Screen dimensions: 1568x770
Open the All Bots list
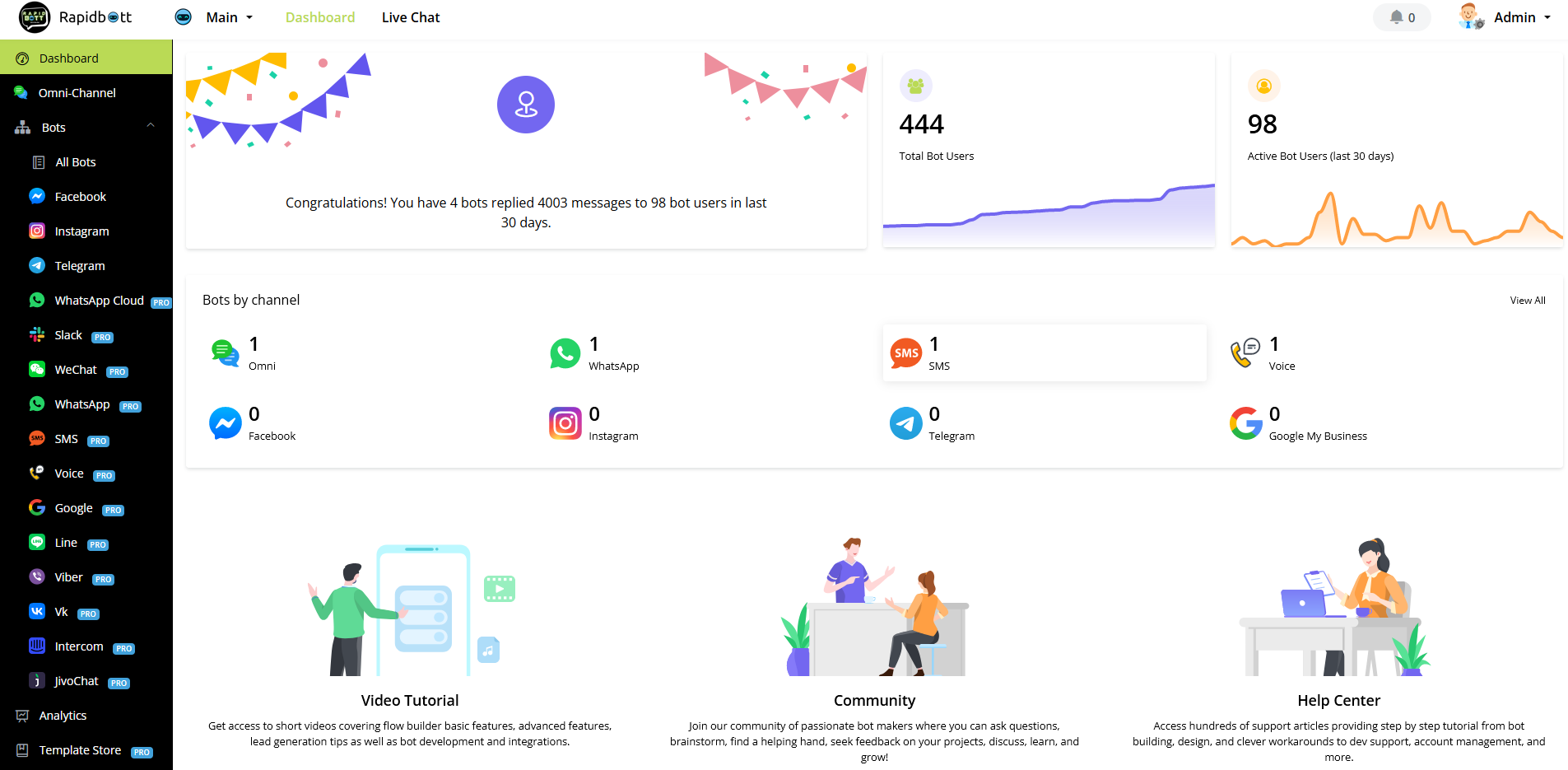[x=75, y=162]
